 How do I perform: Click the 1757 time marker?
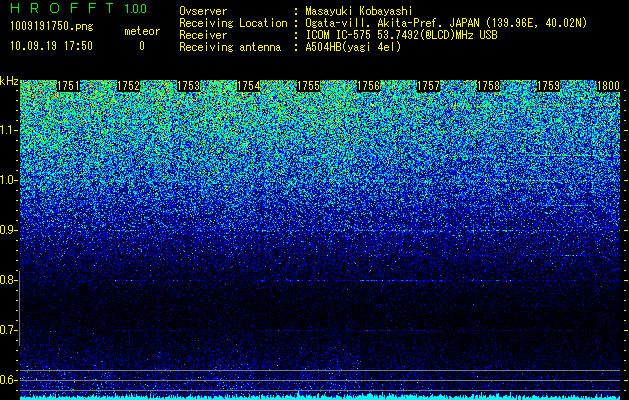[428, 86]
